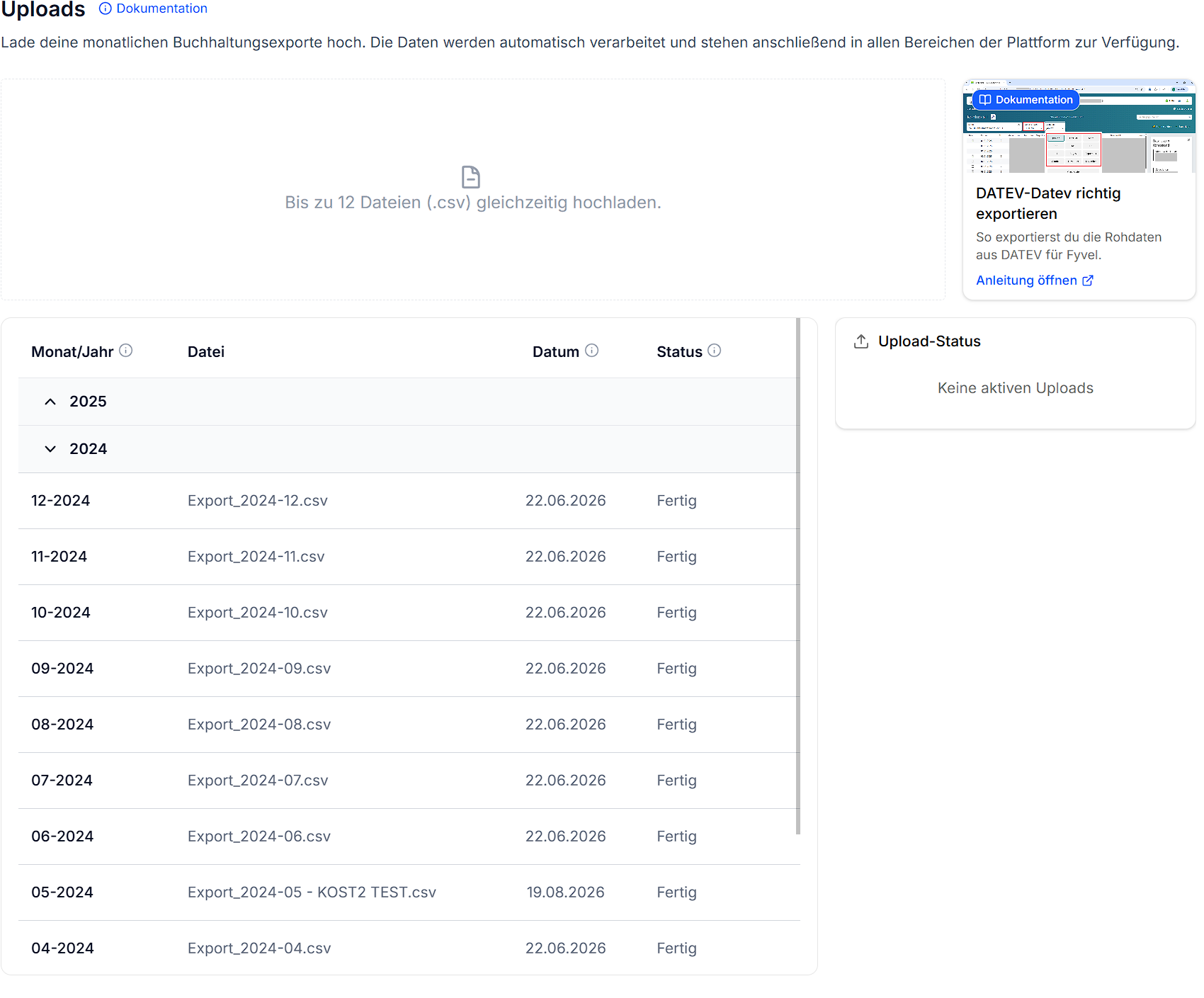Toggle the 2025 year group chevron

click(x=50, y=402)
